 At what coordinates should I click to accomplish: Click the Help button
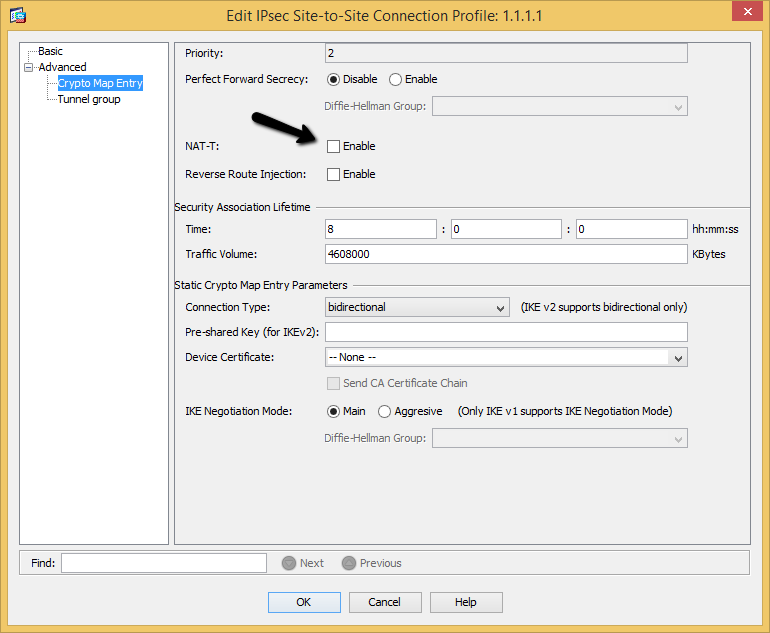pos(466,602)
